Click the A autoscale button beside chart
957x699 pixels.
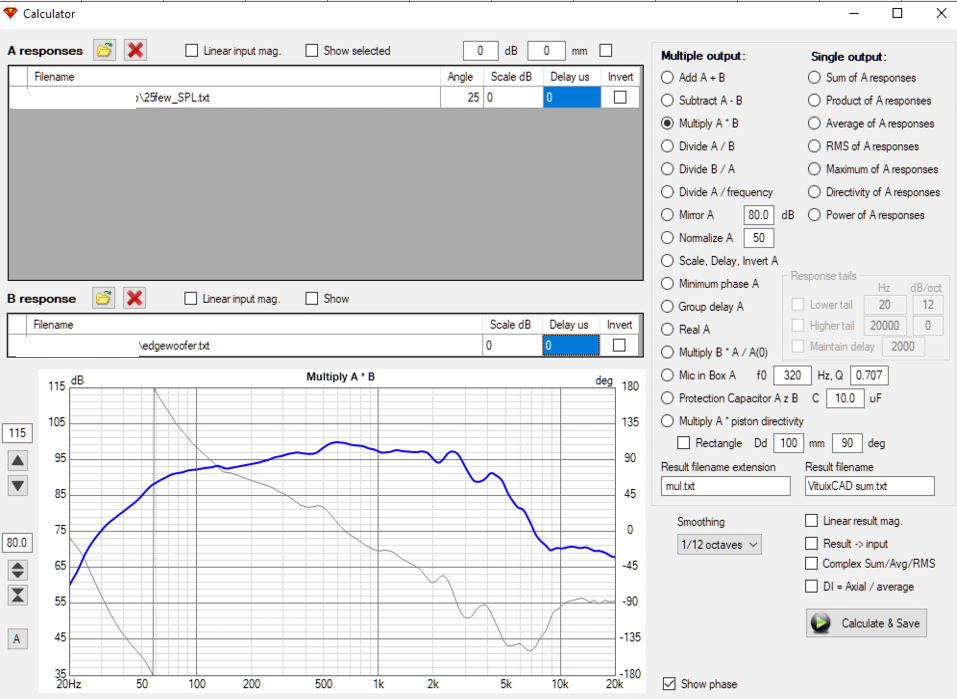tap(17, 639)
